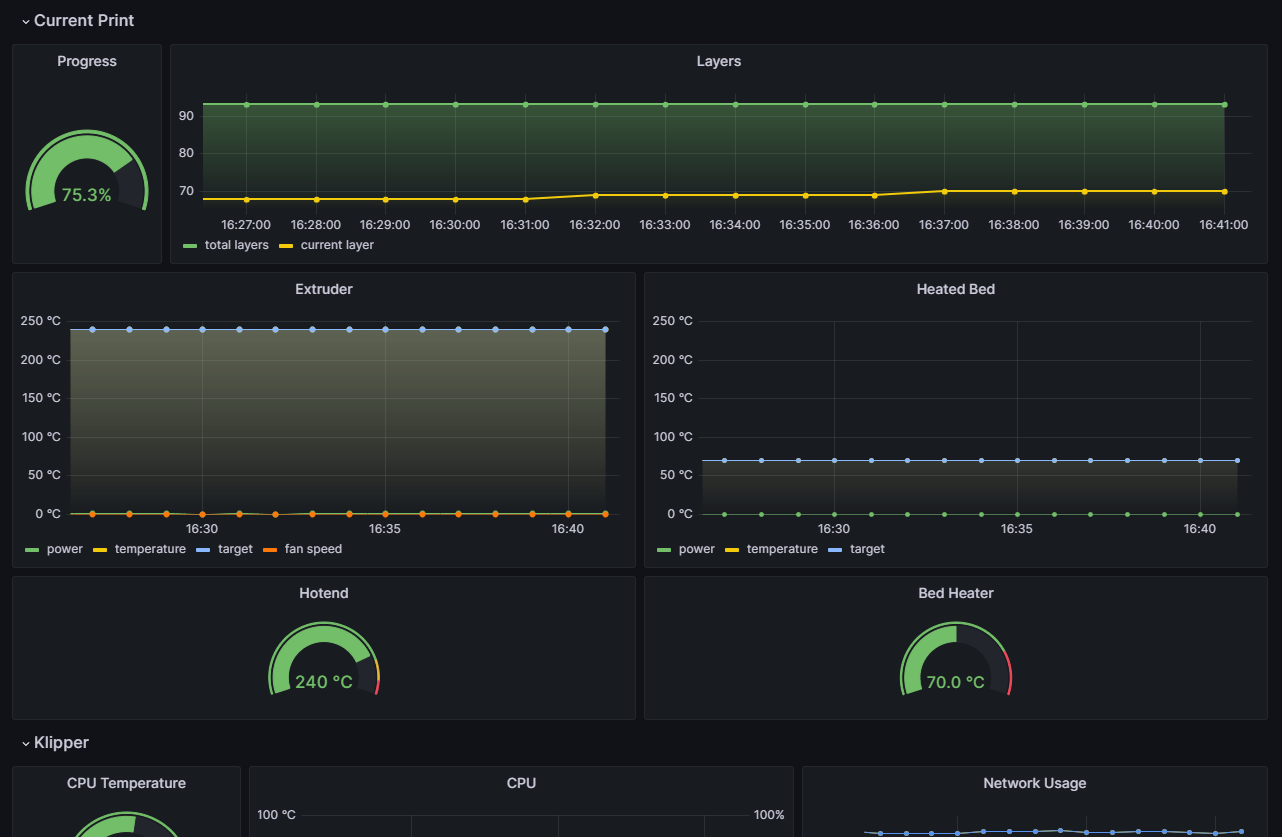Open the Network Usage panel title
Viewport: 1282px width, 837px height.
[x=1035, y=783]
